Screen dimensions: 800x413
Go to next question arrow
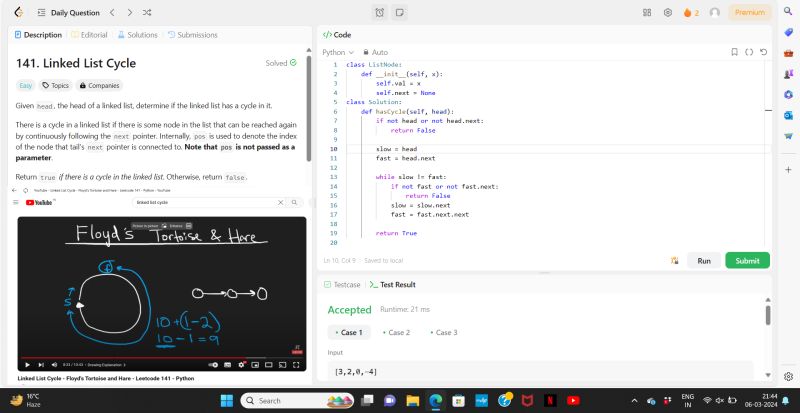click(130, 13)
